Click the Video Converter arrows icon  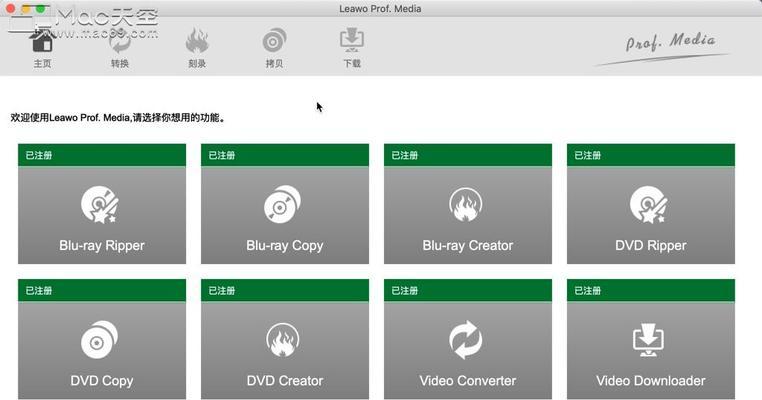click(466, 340)
